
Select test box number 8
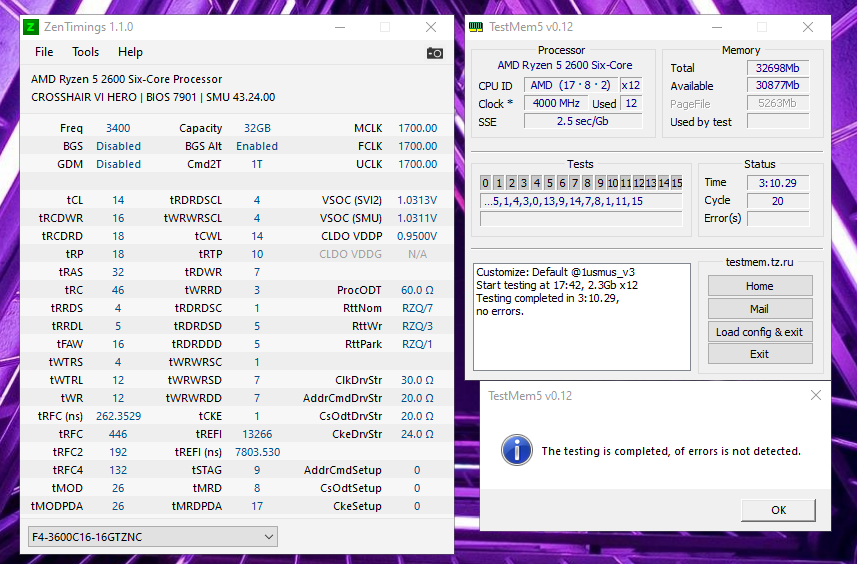tap(588, 183)
